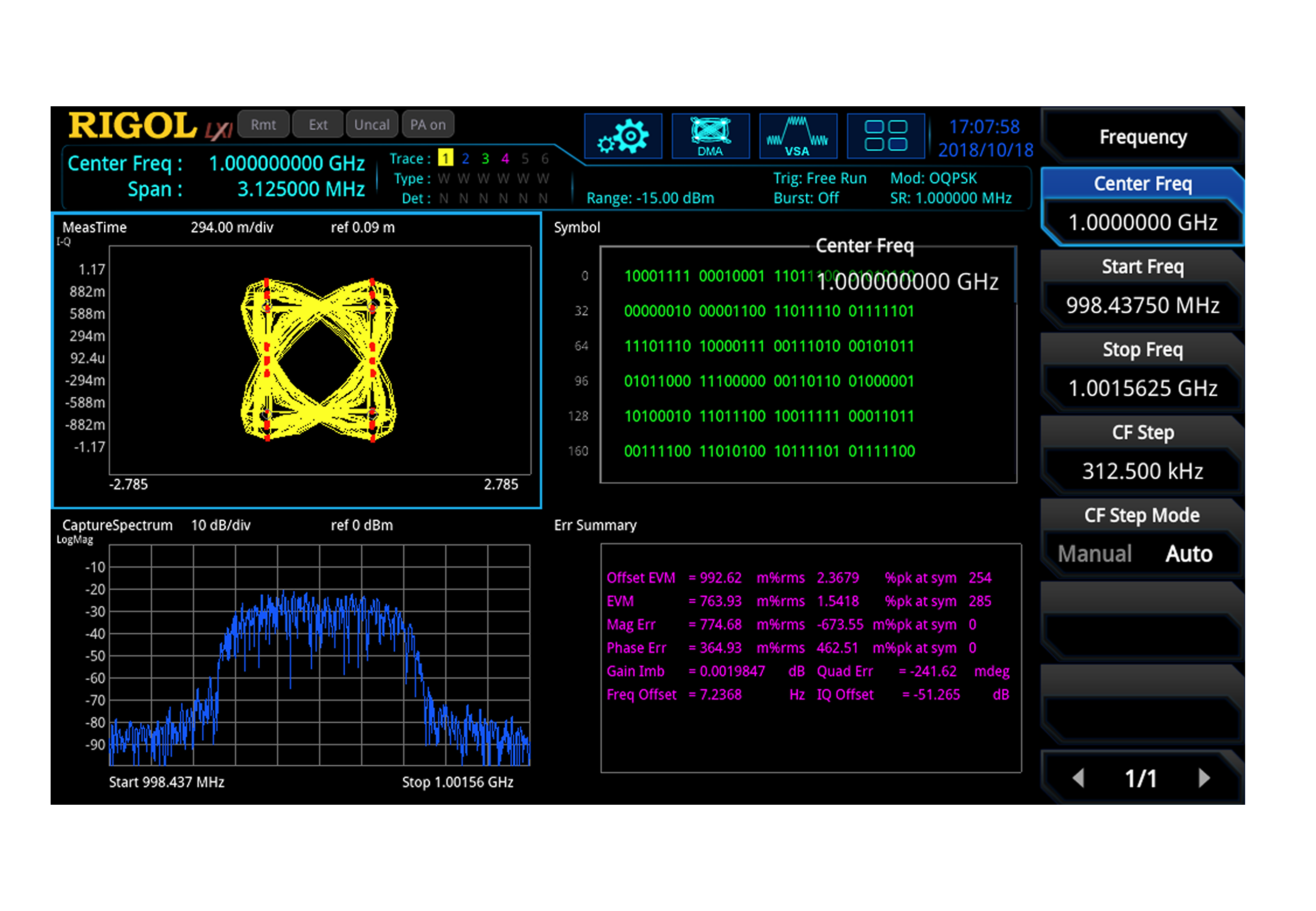The width and height of the screenshot is (1316, 911).
Task: Select trace number 1
Action: point(445,158)
